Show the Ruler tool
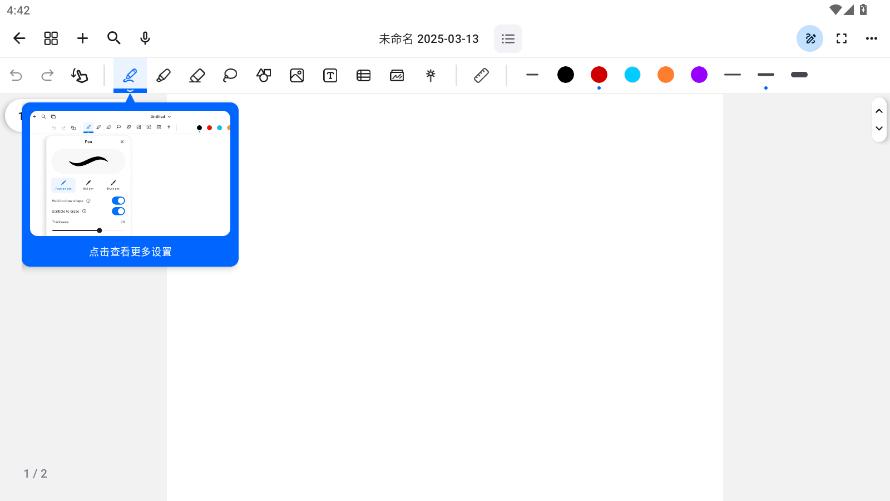This screenshot has height=501, width=890. coord(481,75)
